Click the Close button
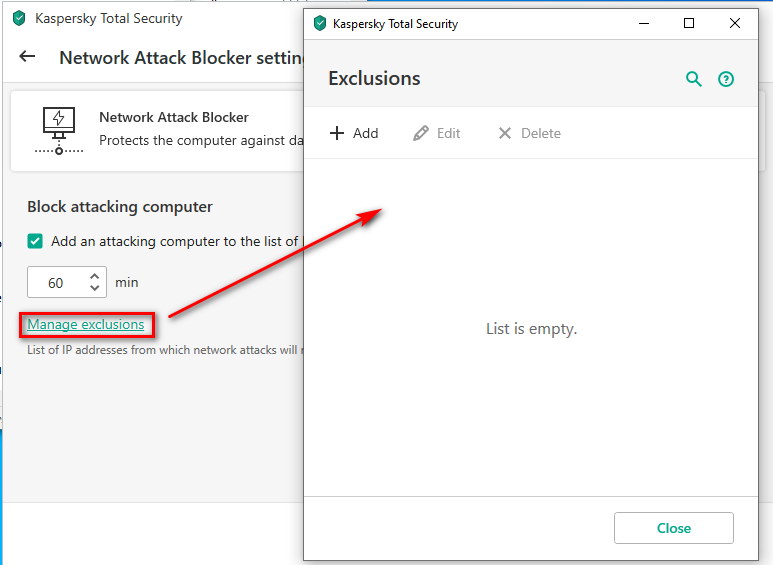 coord(673,528)
